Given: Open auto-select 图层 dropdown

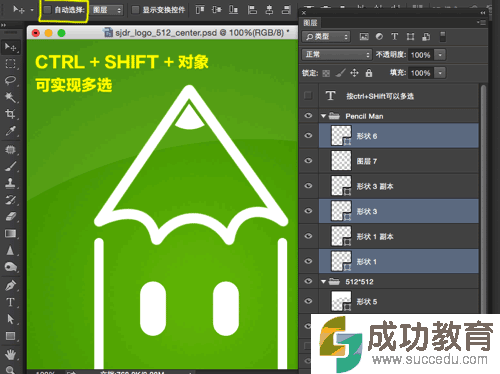Looking at the screenshot, I should pyautogui.click(x=107, y=10).
